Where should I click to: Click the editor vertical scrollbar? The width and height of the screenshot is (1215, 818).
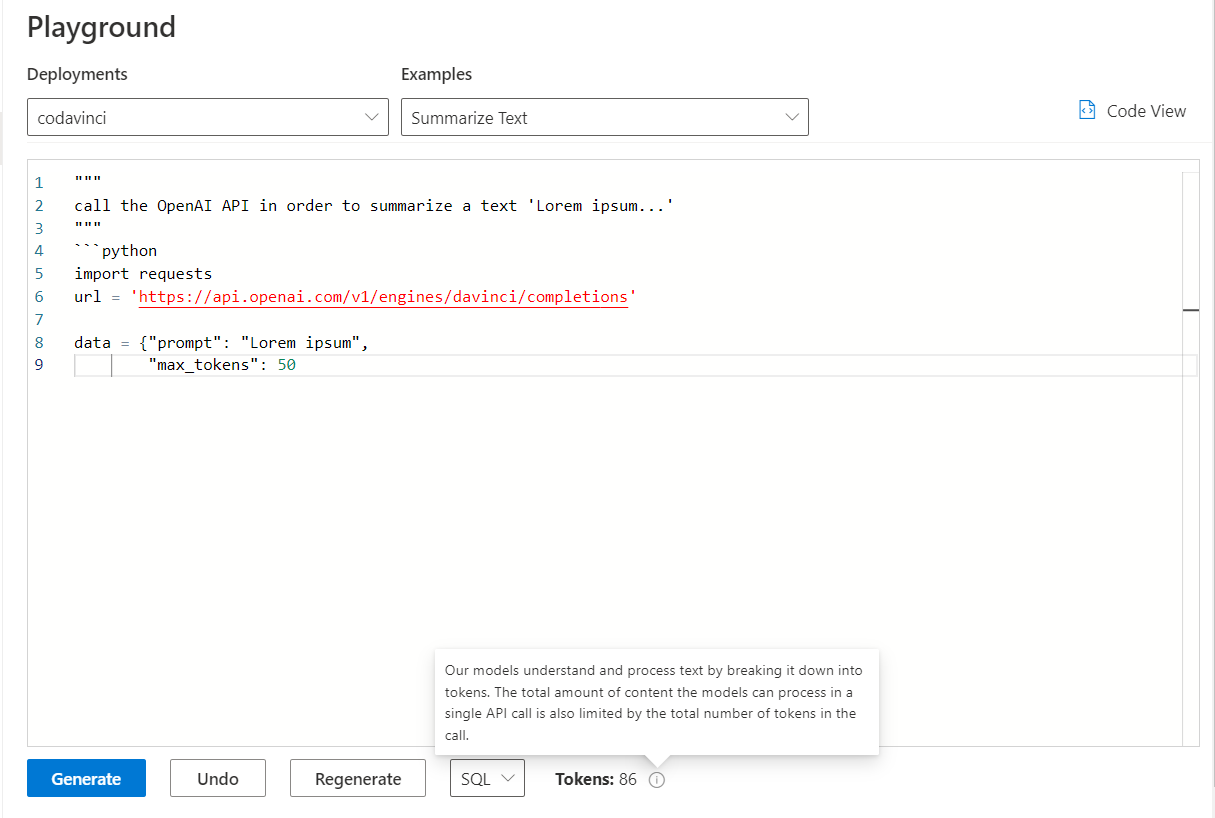coord(1191,310)
